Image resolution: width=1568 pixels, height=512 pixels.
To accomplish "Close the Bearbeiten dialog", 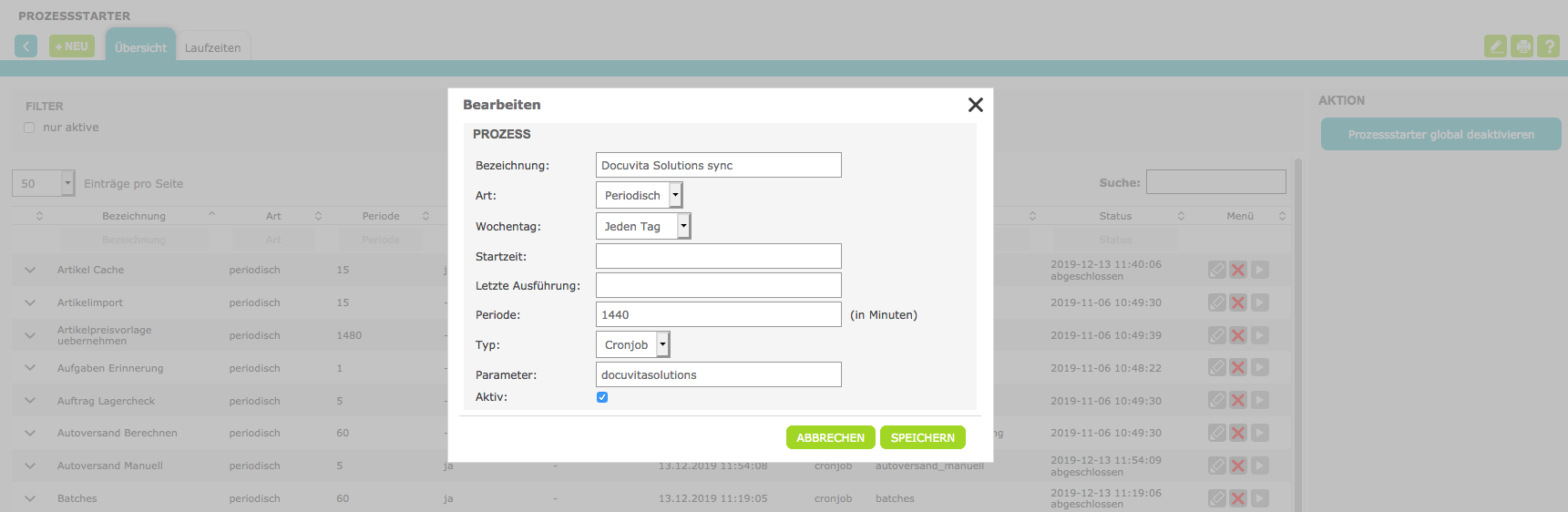I will coord(975,105).
